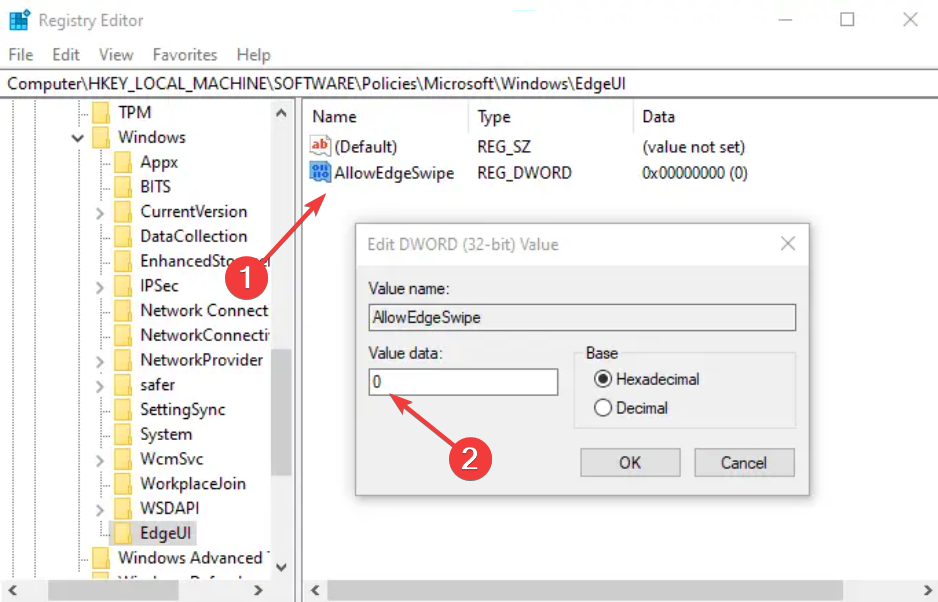Click the (value not set) data cell
This screenshot has height=602, width=938.
tap(693, 147)
